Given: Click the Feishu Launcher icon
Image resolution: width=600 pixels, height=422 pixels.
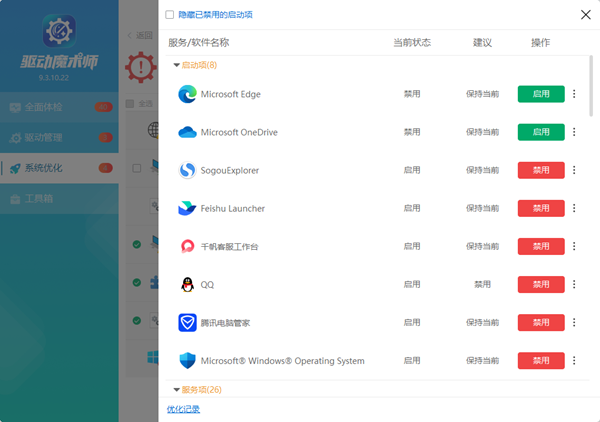Looking at the screenshot, I should (188, 208).
